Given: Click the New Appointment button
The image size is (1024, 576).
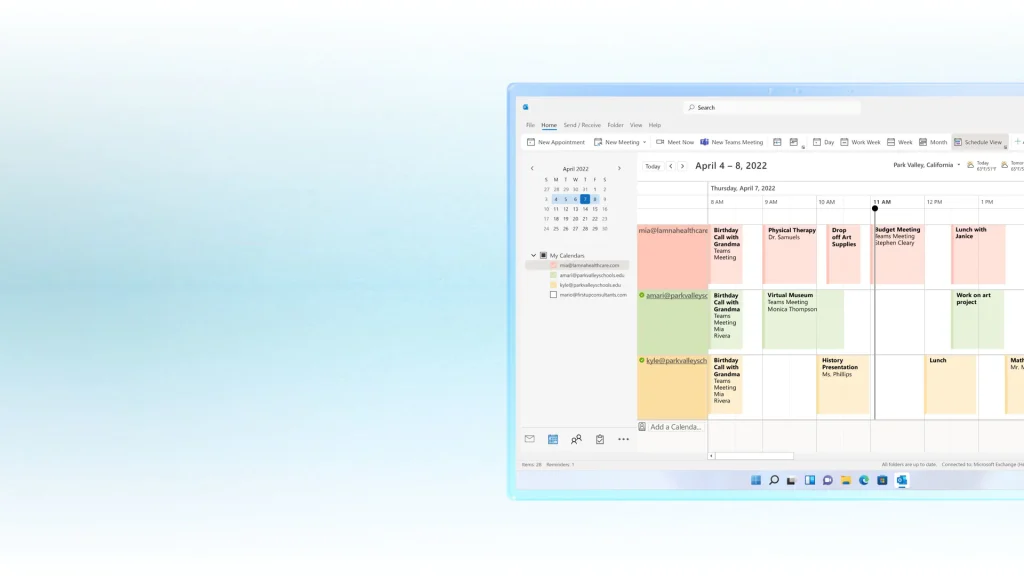Looking at the screenshot, I should [x=556, y=142].
